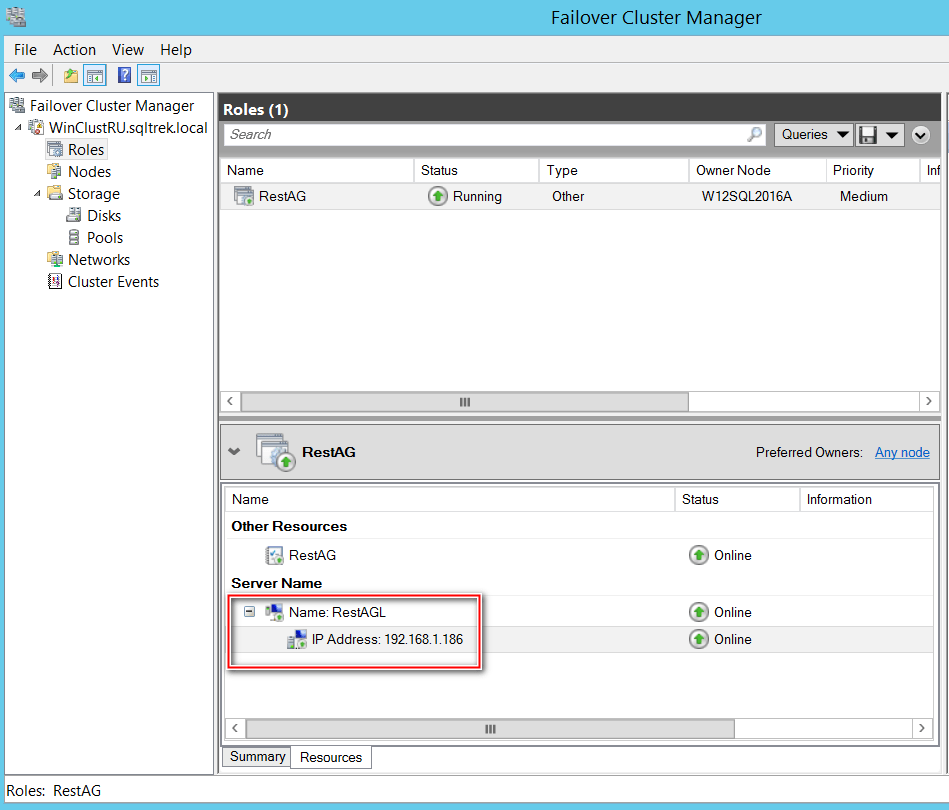Open the save query dropdown arrow
This screenshot has width=949, height=810.
(891, 134)
